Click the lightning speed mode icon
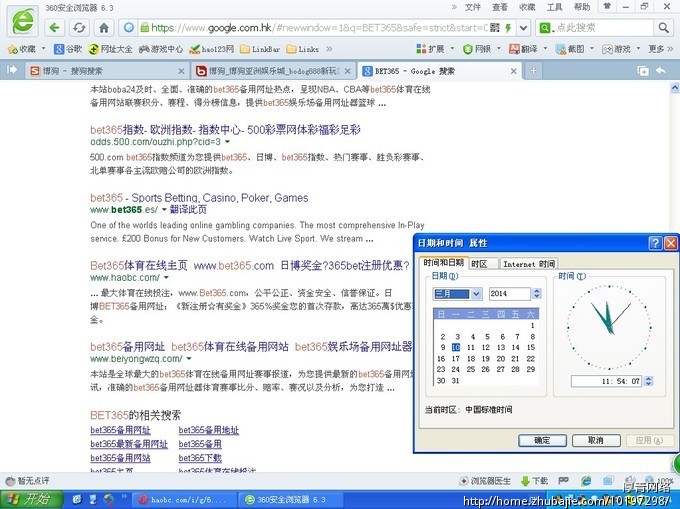The image size is (680, 509). click(x=508, y=28)
